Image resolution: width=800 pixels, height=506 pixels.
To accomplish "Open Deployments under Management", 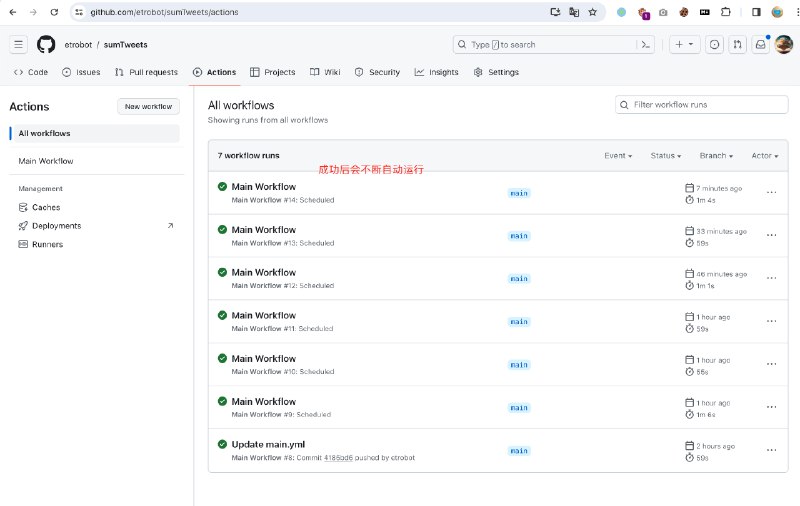I will pyautogui.click(x=49, y=225).
